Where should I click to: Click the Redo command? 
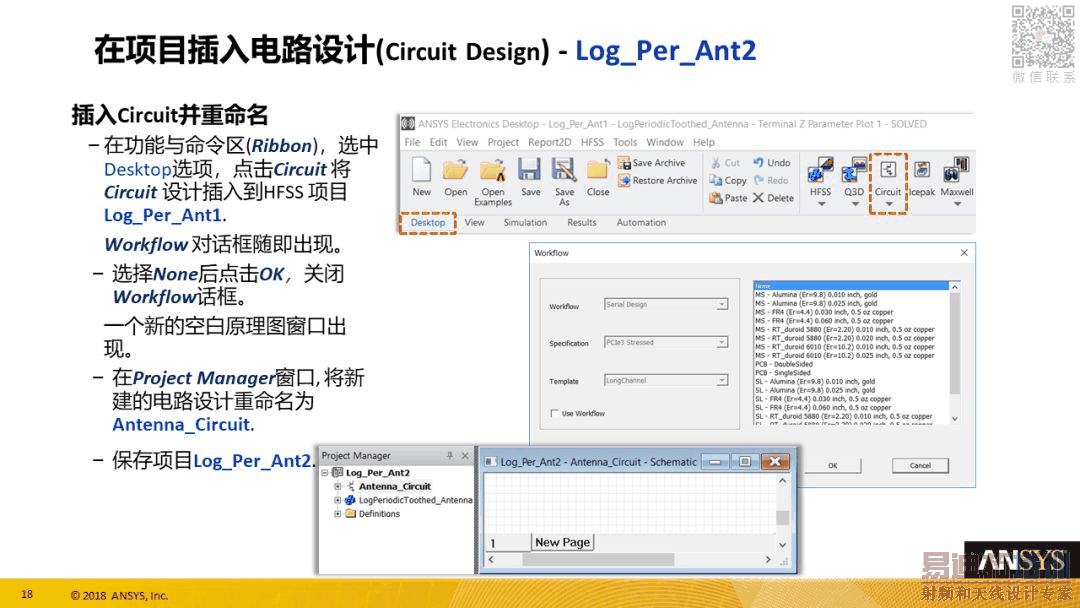click(x=771, y=180)
